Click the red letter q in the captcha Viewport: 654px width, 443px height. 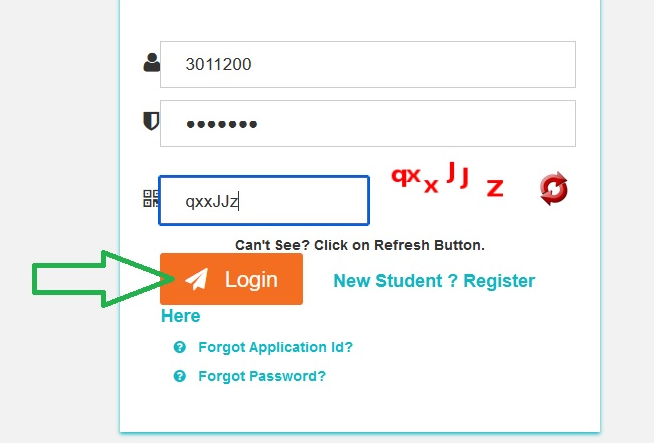click(398, 177)
